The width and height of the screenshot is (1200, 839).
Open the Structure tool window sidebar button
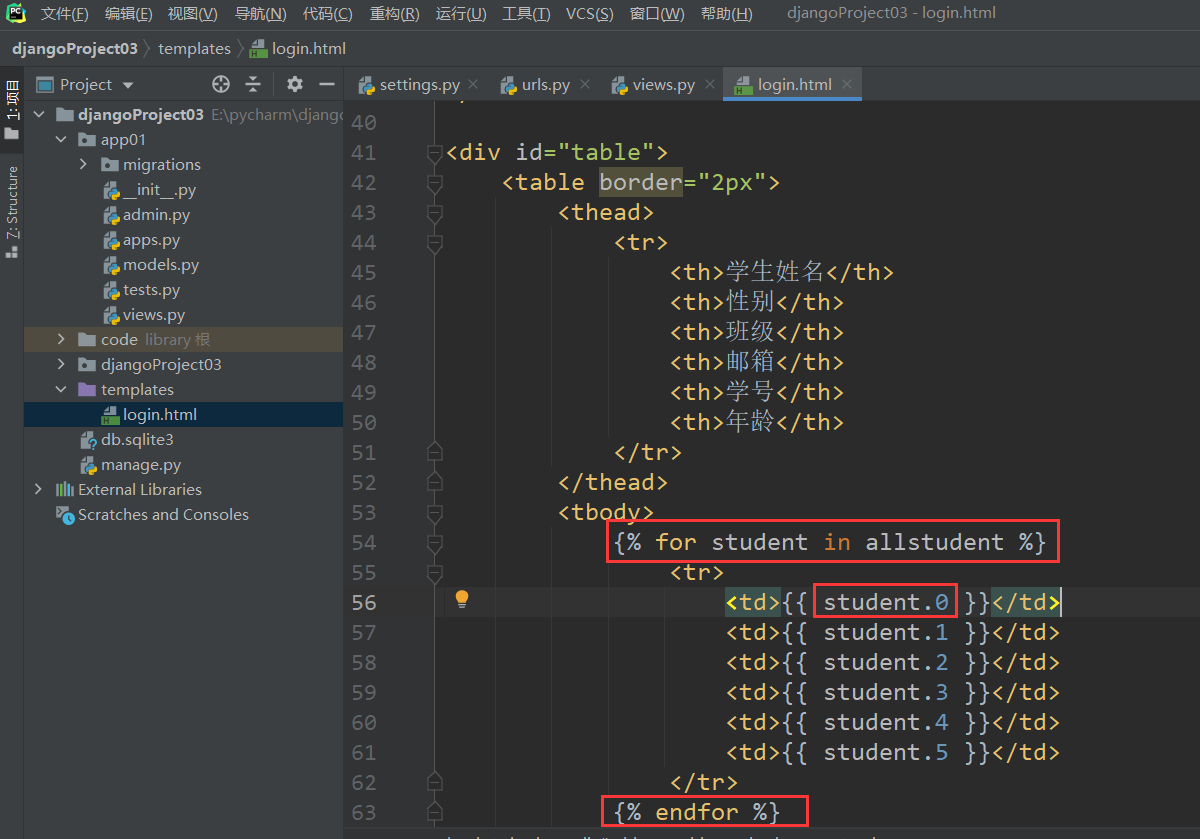click(12, 212)
